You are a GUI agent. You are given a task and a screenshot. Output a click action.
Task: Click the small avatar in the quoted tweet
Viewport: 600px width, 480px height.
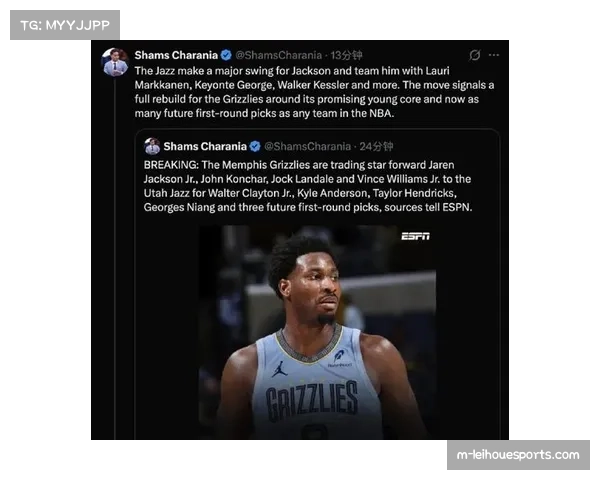point(152,146)
